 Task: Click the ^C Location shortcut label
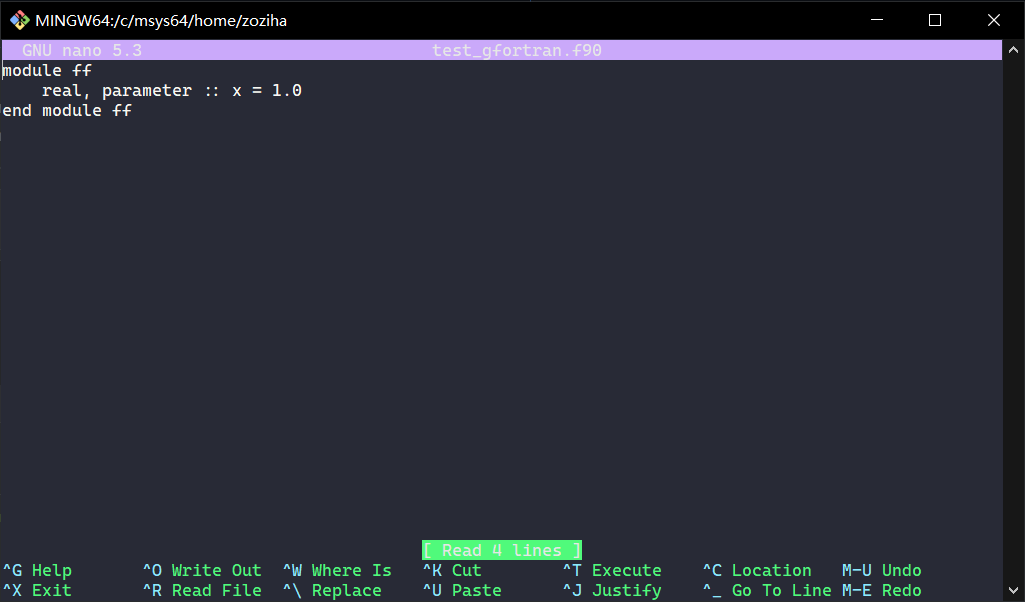click(x=757, y=570)
